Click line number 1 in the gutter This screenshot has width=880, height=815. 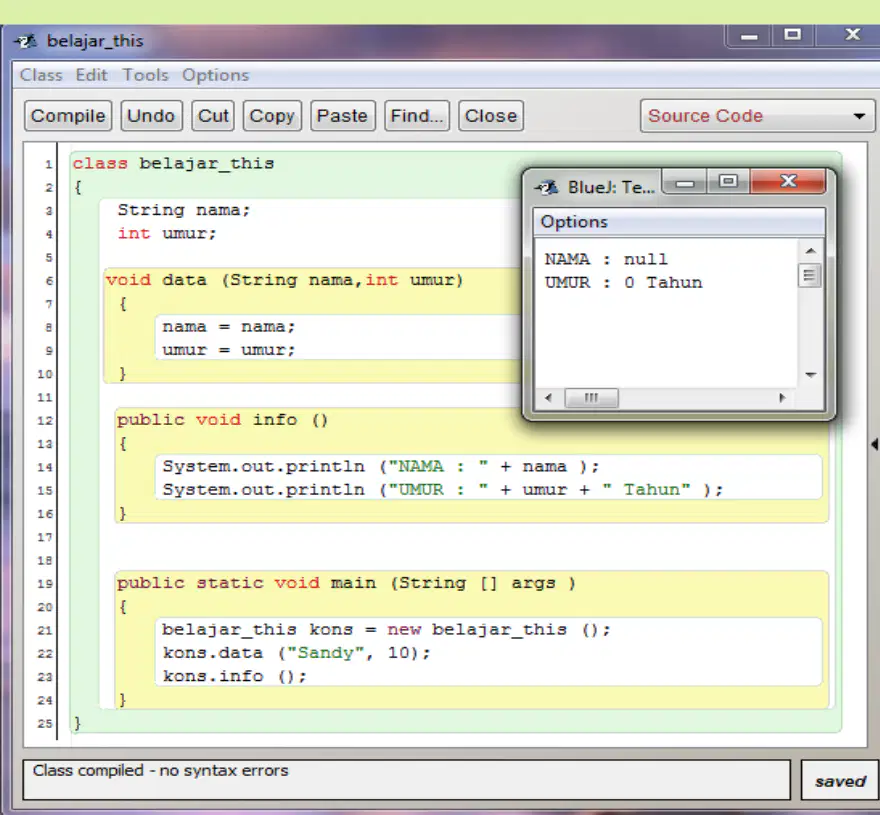(48, 164)
